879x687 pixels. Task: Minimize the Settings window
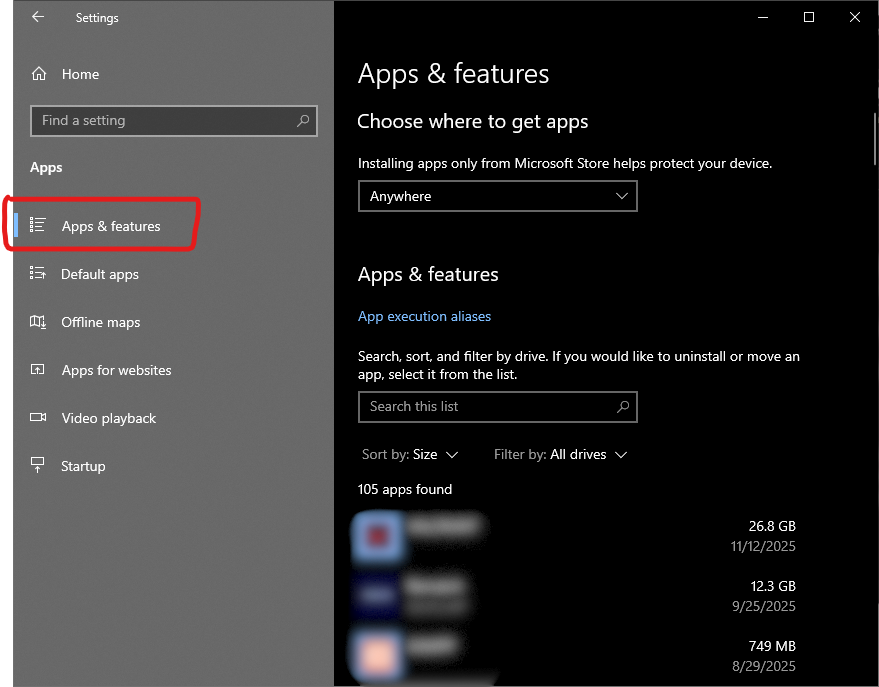click(x=762, y=17)
